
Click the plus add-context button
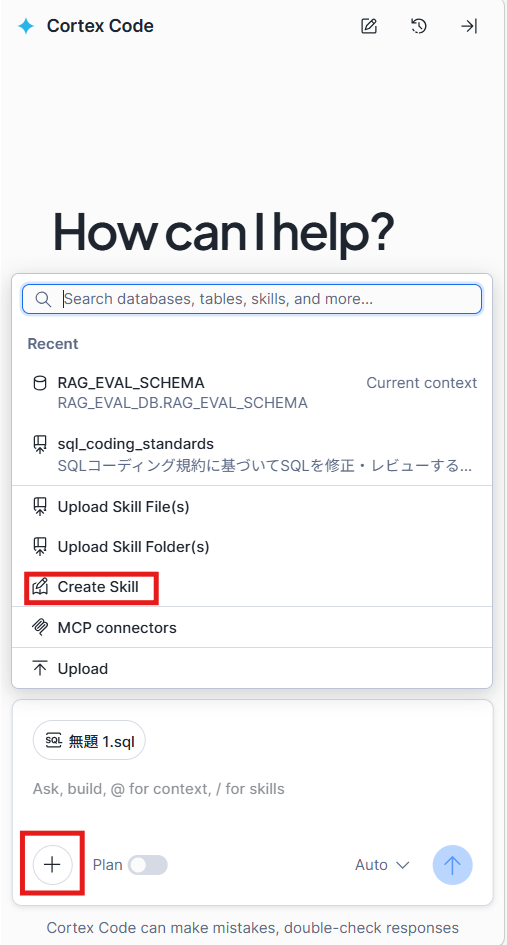tap(52, 865)
